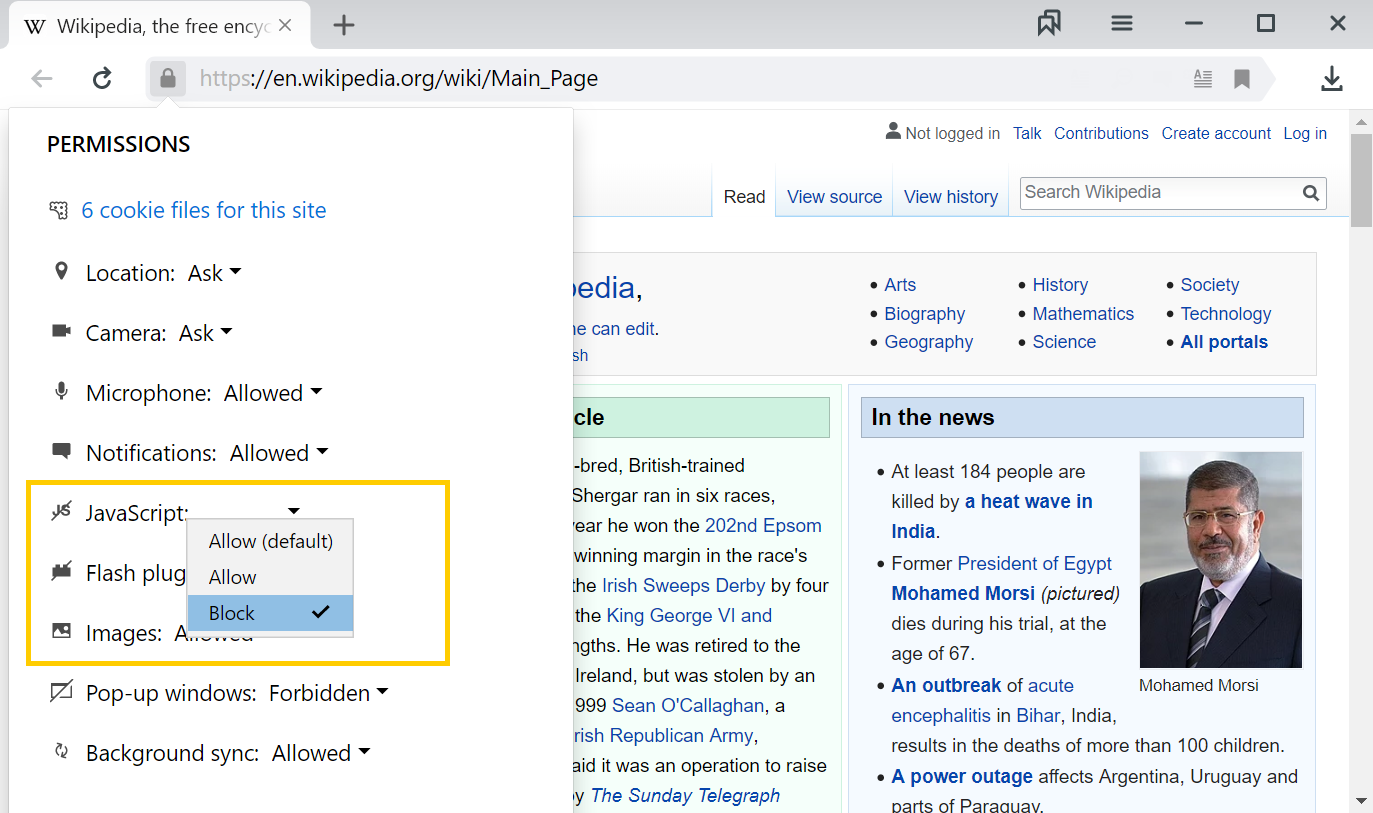Click the Location pin icon
Image resolution: width=1373 pixels, height=813 pixels.
[x=61, y=271]
